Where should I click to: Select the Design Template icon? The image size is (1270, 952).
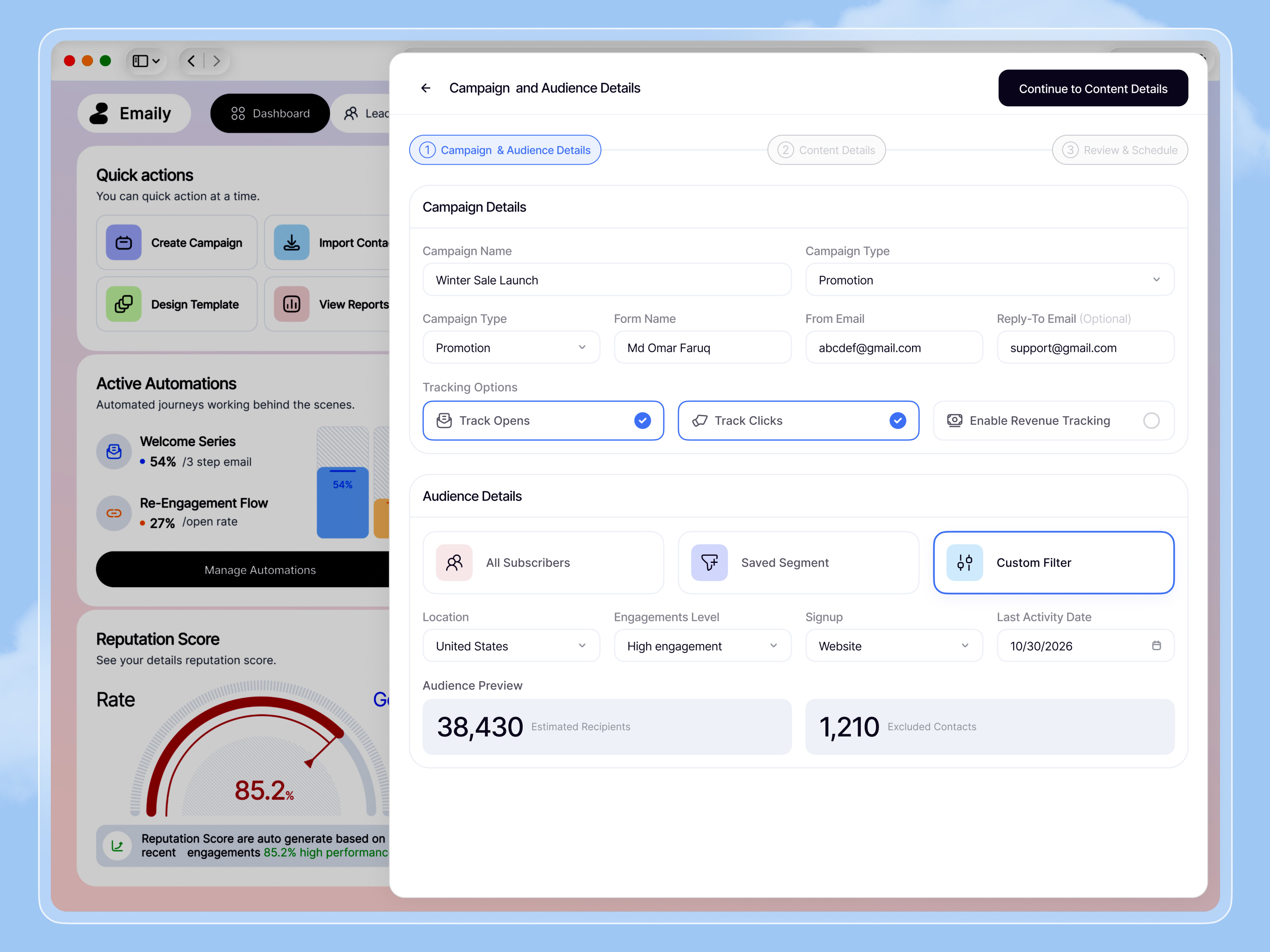pyautogui.click(x=123, y=304)
